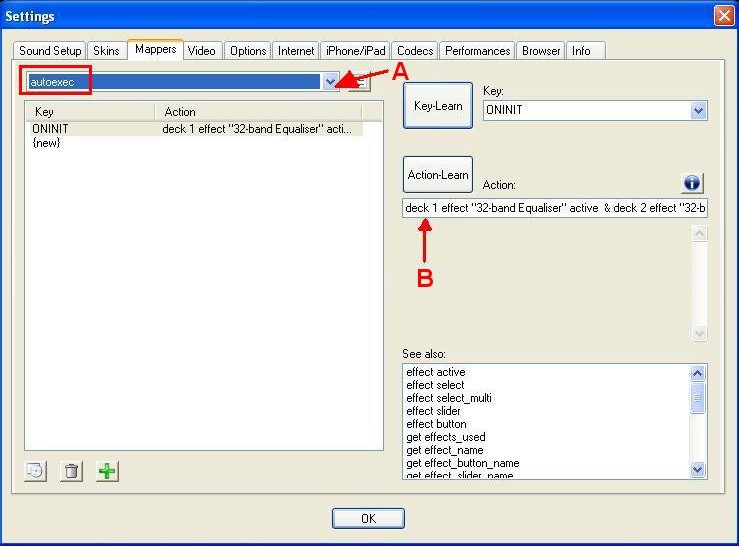
Task: Click the green plus add mapping icon
Action: [107, 471]
